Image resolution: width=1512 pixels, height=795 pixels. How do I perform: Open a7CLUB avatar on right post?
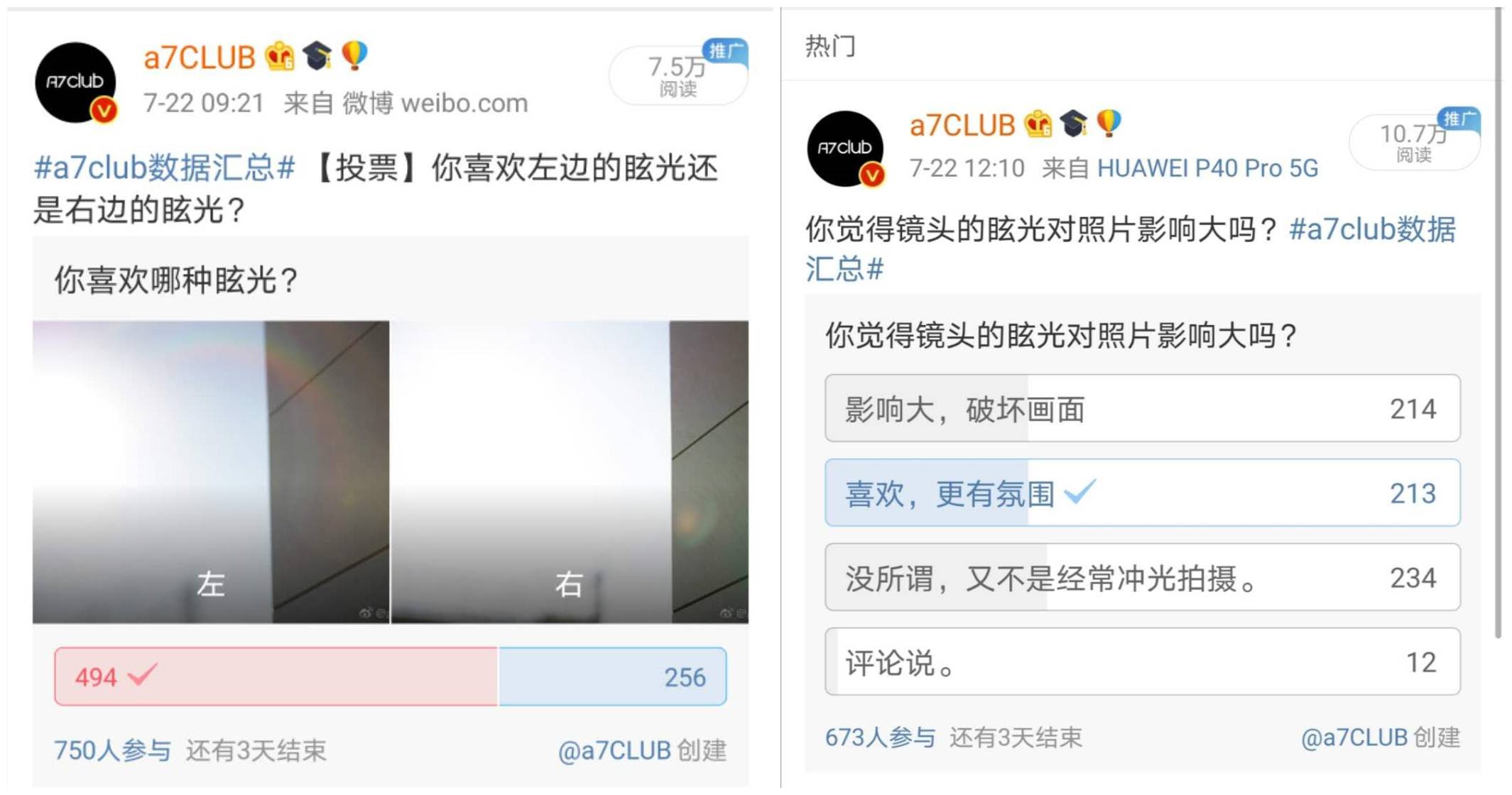(845, 148)
